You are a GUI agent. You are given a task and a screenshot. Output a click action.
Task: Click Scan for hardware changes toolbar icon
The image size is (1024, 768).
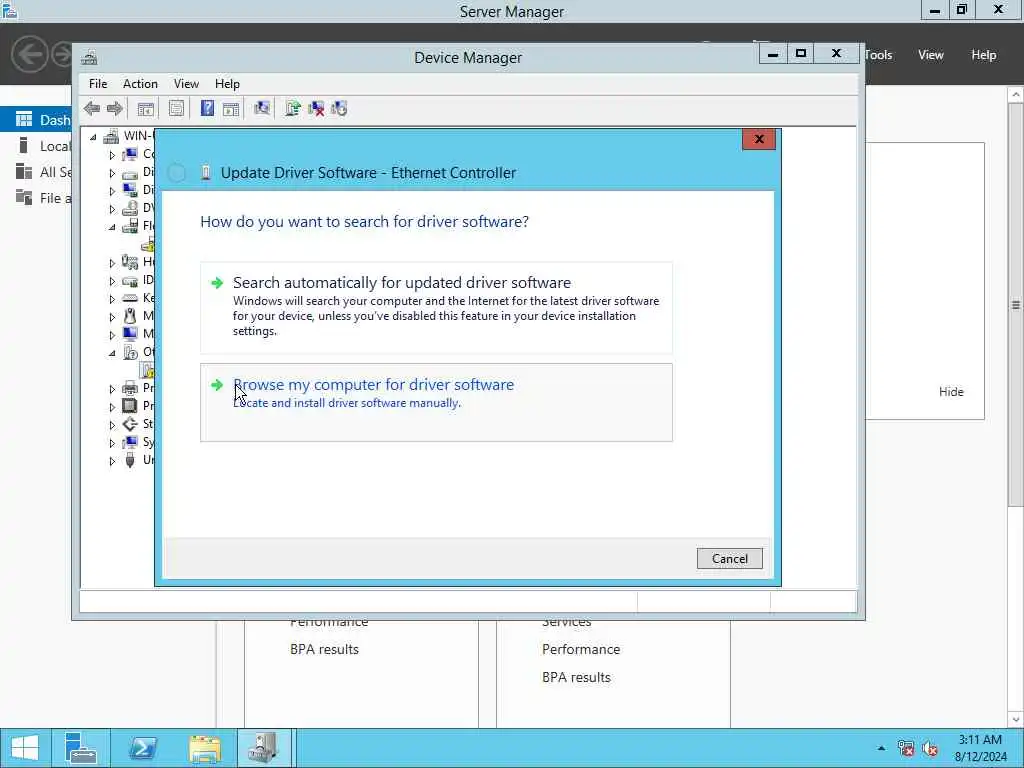(x=262, y=108)
